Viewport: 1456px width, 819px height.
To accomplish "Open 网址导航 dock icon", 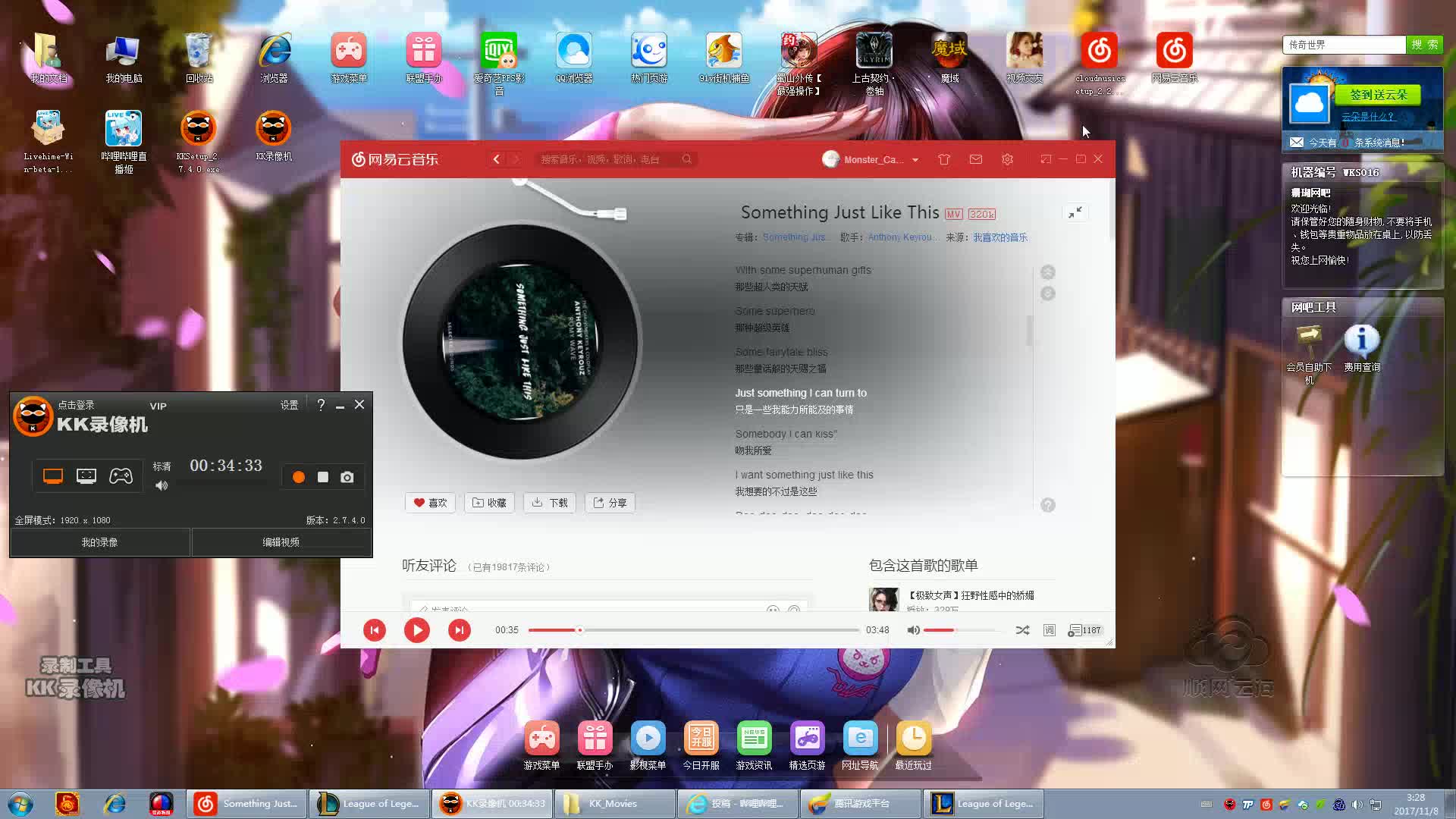I will pyautogui.click(x=860, y=745).
